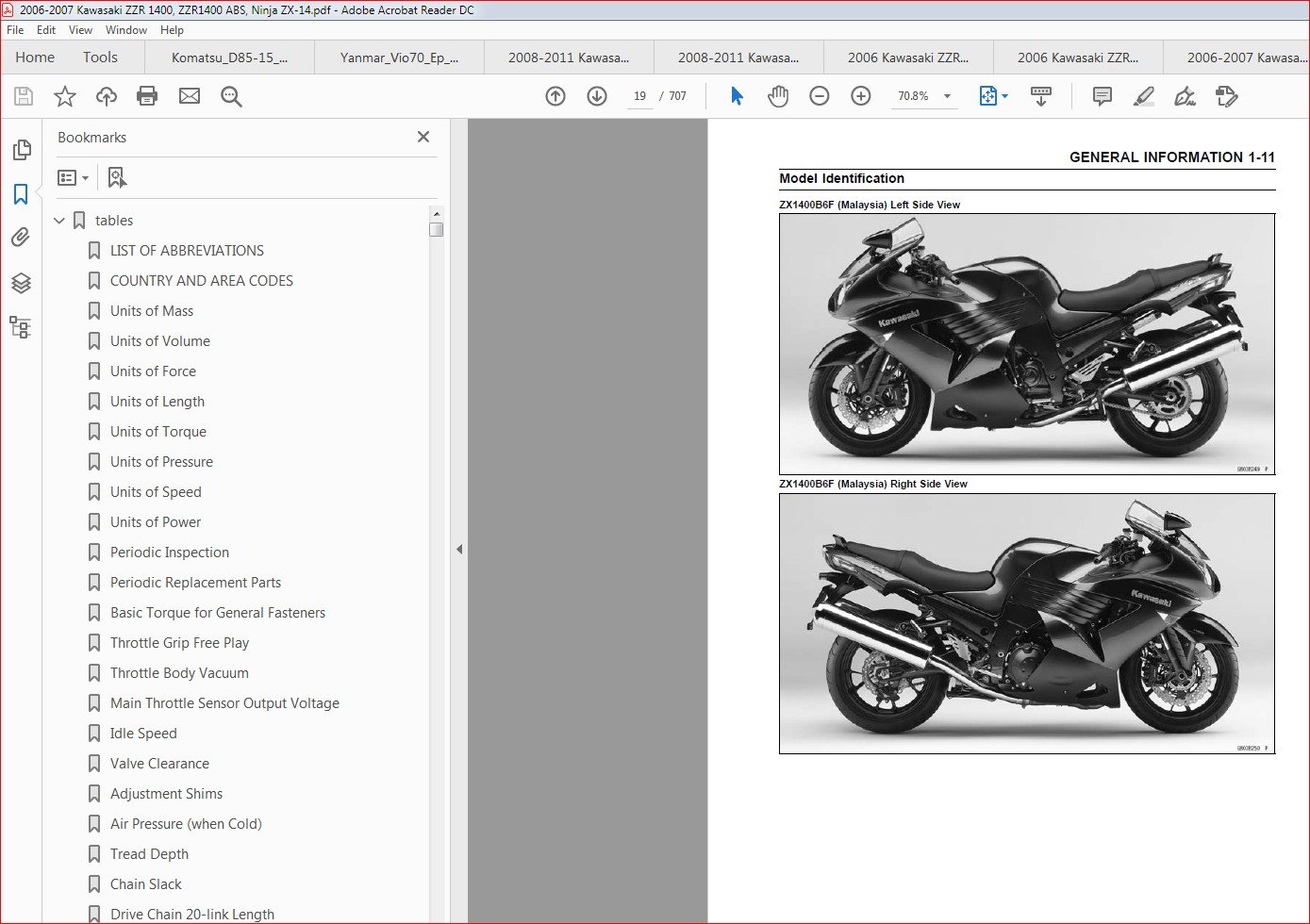Click the stamp/edit tool icon
This screenshot has width=1310, height=924.
coord(1226,96)
